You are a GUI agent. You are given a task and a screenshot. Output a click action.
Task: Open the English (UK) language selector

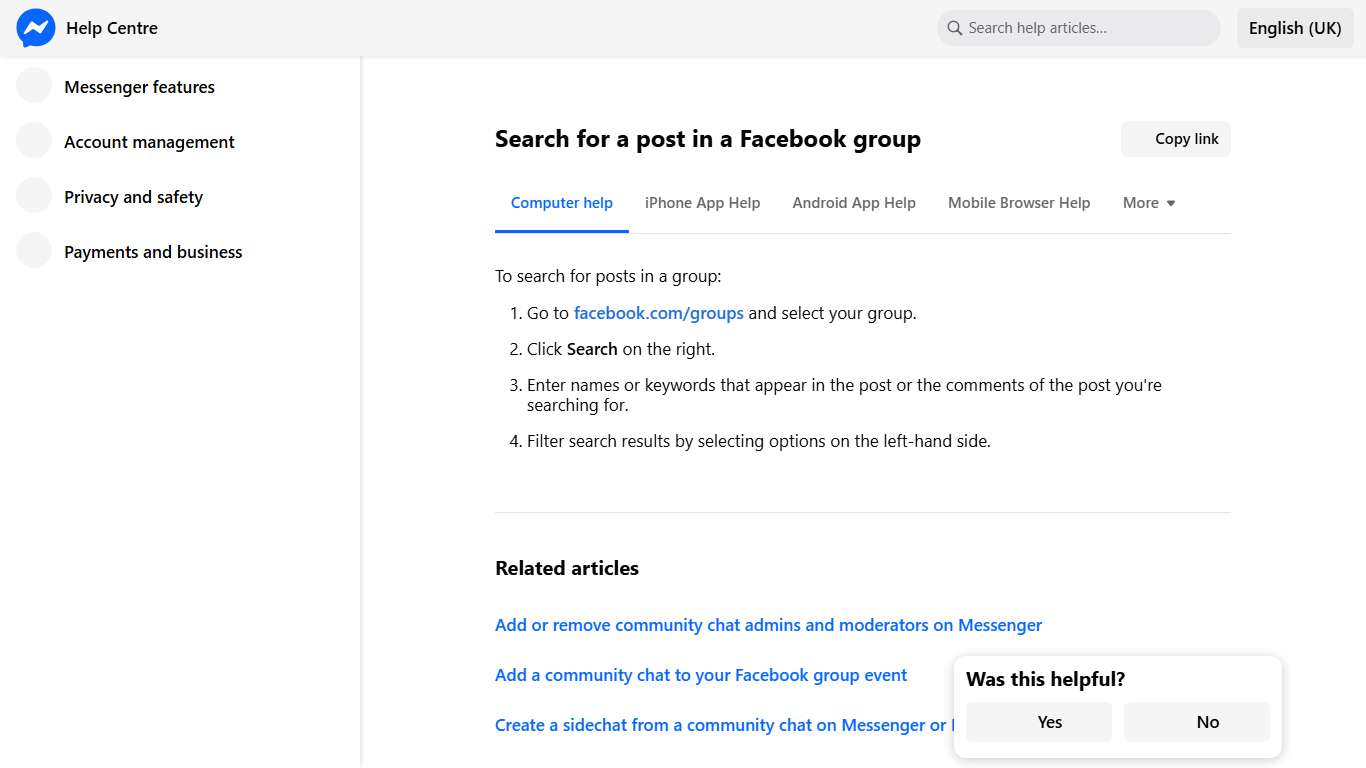coord(1295,28)
